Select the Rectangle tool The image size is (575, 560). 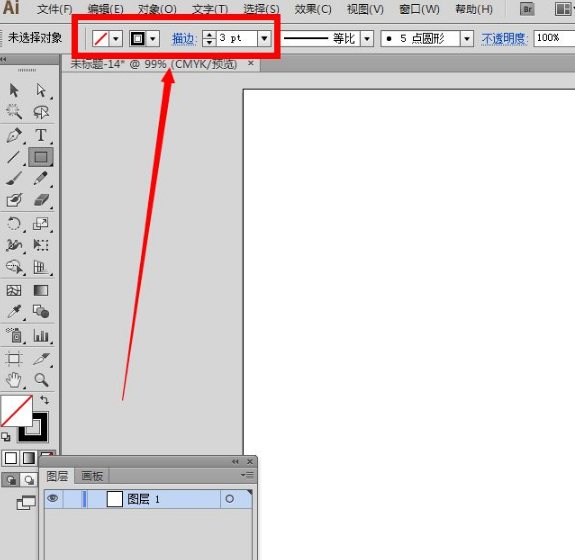(x=41, y=157)
